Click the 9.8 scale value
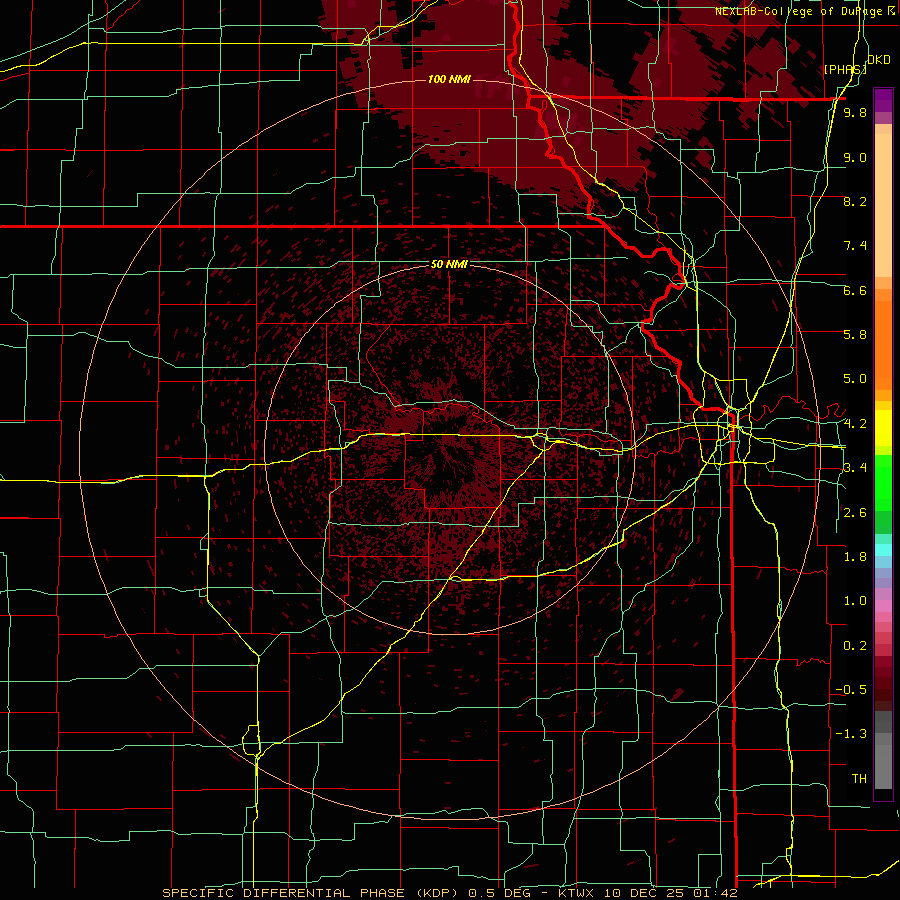Image resolution: width=900 pixels, height=900 pixels. pos(855,112)
